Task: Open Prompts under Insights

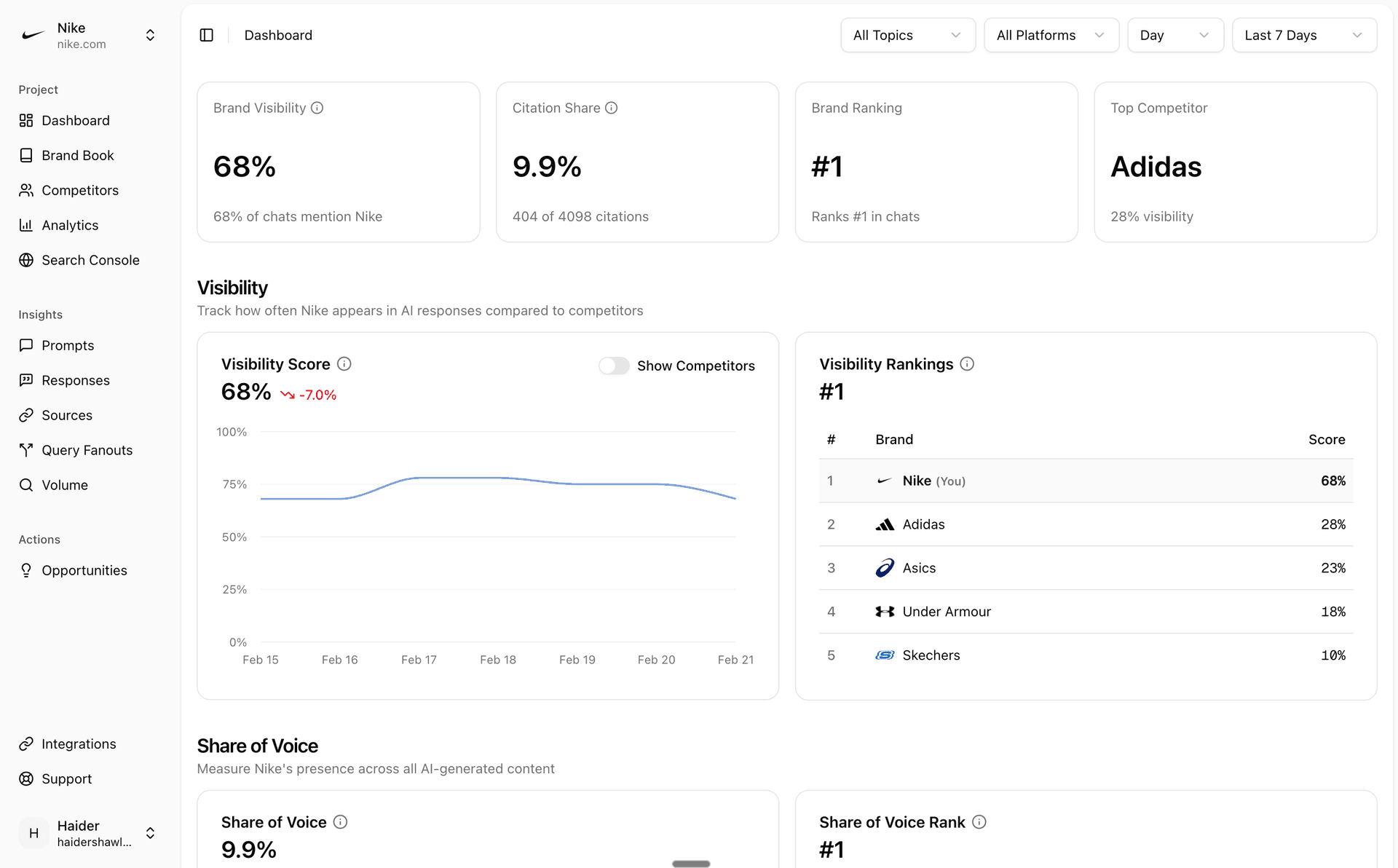Action: click(68, 345)
